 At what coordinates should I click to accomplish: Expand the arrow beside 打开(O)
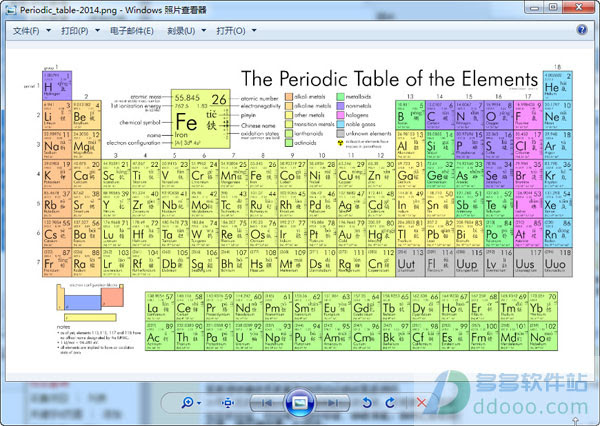(254, 30)
